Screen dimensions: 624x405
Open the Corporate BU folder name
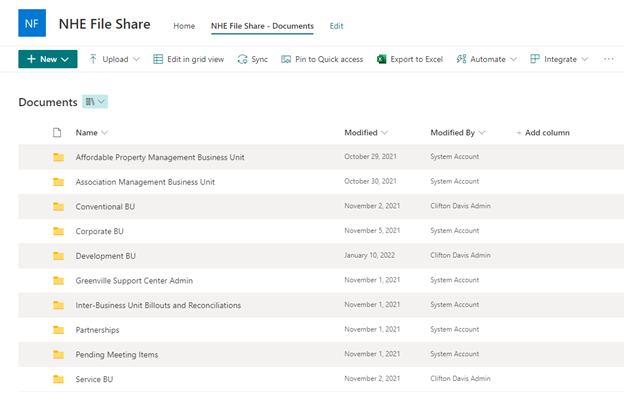coord(99,231)
